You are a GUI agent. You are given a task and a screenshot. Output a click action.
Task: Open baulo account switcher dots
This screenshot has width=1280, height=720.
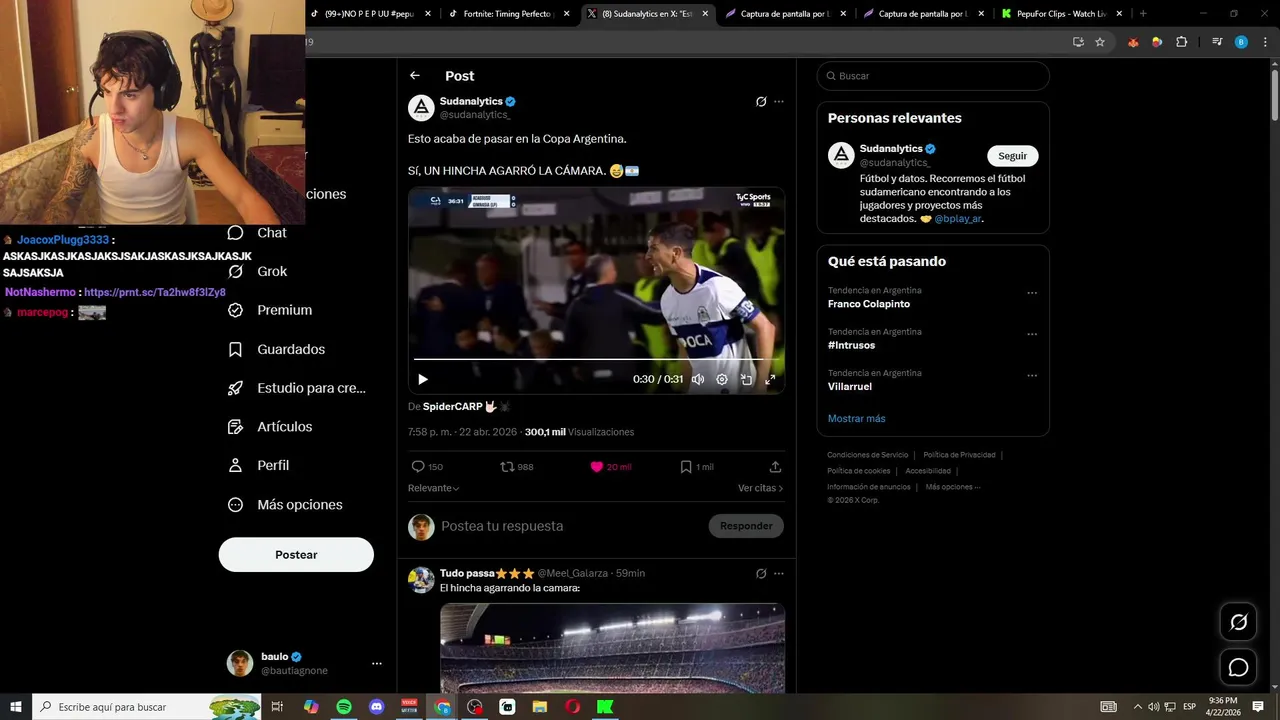point(377,663)
